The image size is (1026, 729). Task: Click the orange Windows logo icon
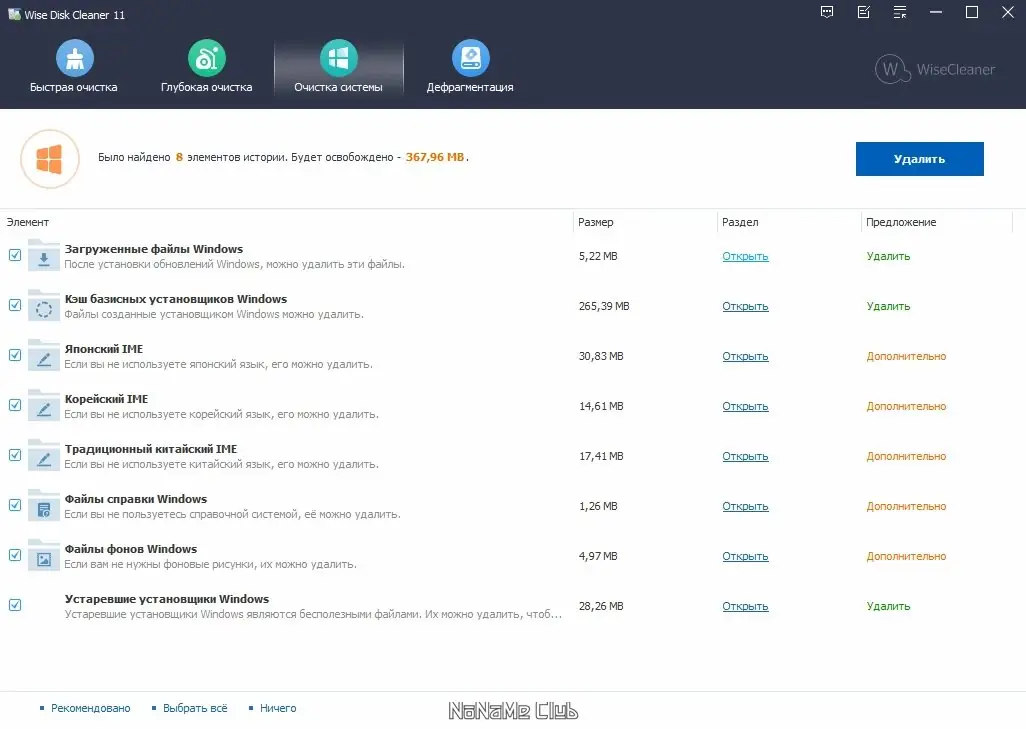pos(50,159)
